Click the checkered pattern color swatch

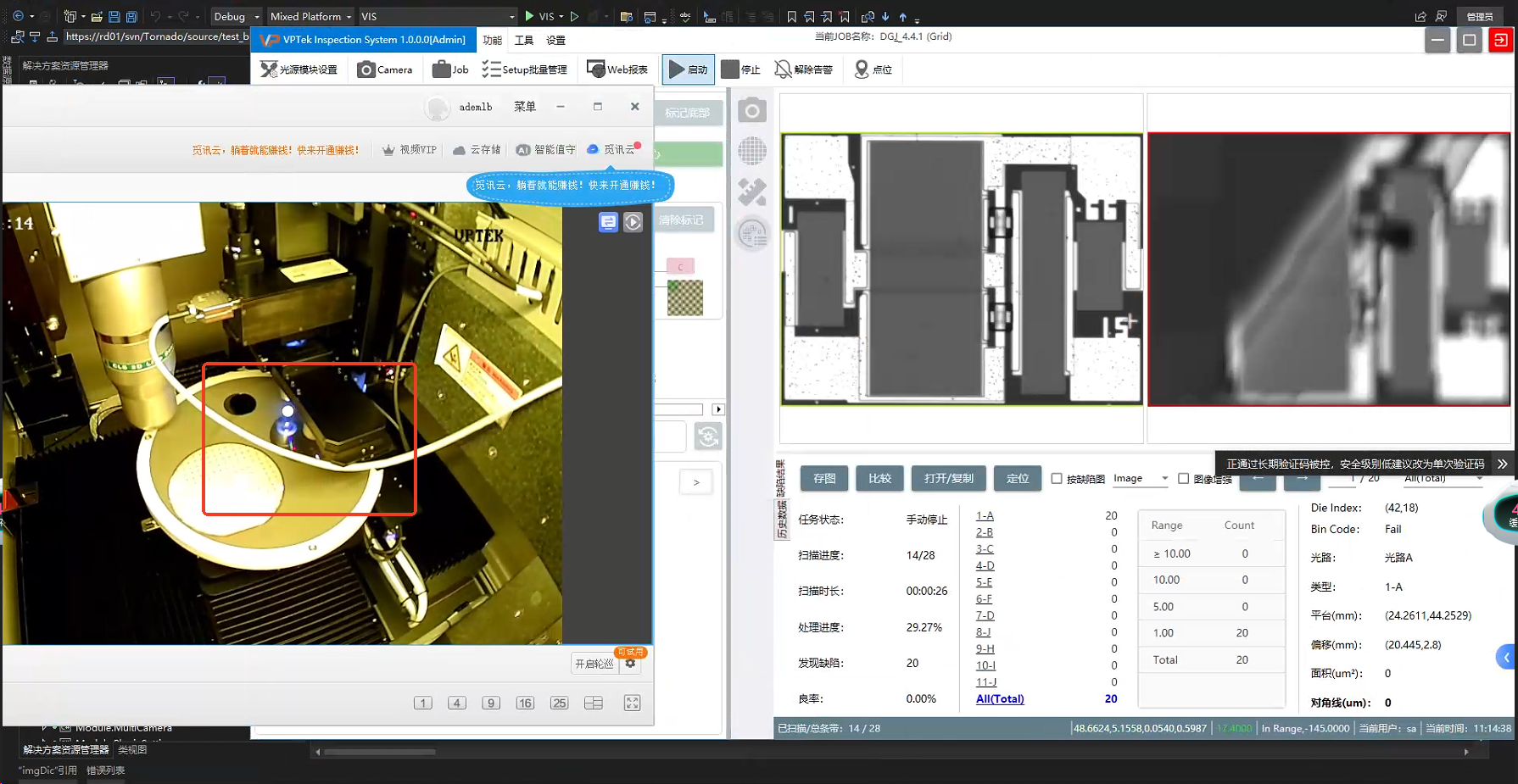point(685,298)
